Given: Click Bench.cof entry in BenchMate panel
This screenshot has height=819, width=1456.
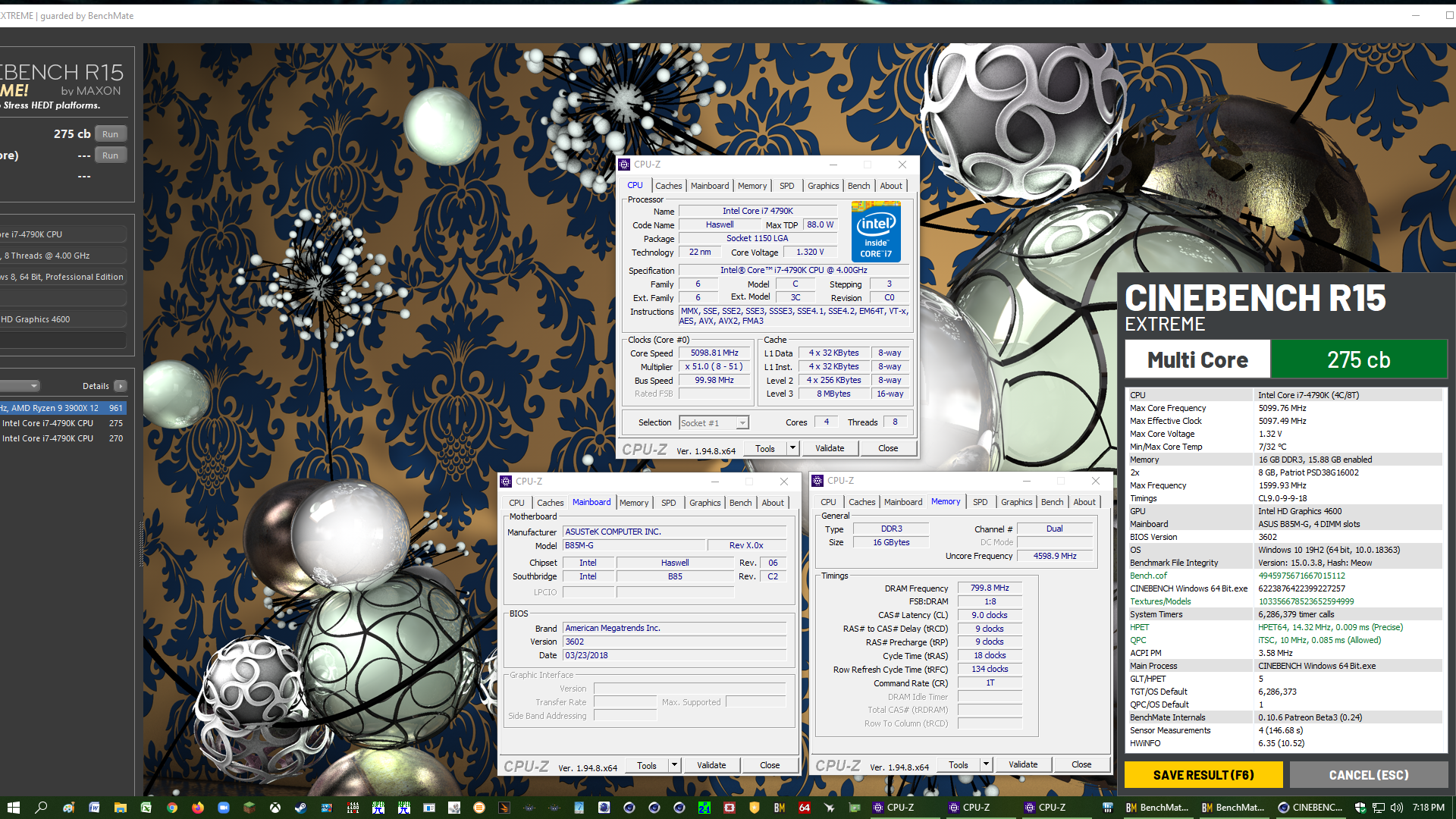Looking at the screenshot, I should pos(1148,576).
